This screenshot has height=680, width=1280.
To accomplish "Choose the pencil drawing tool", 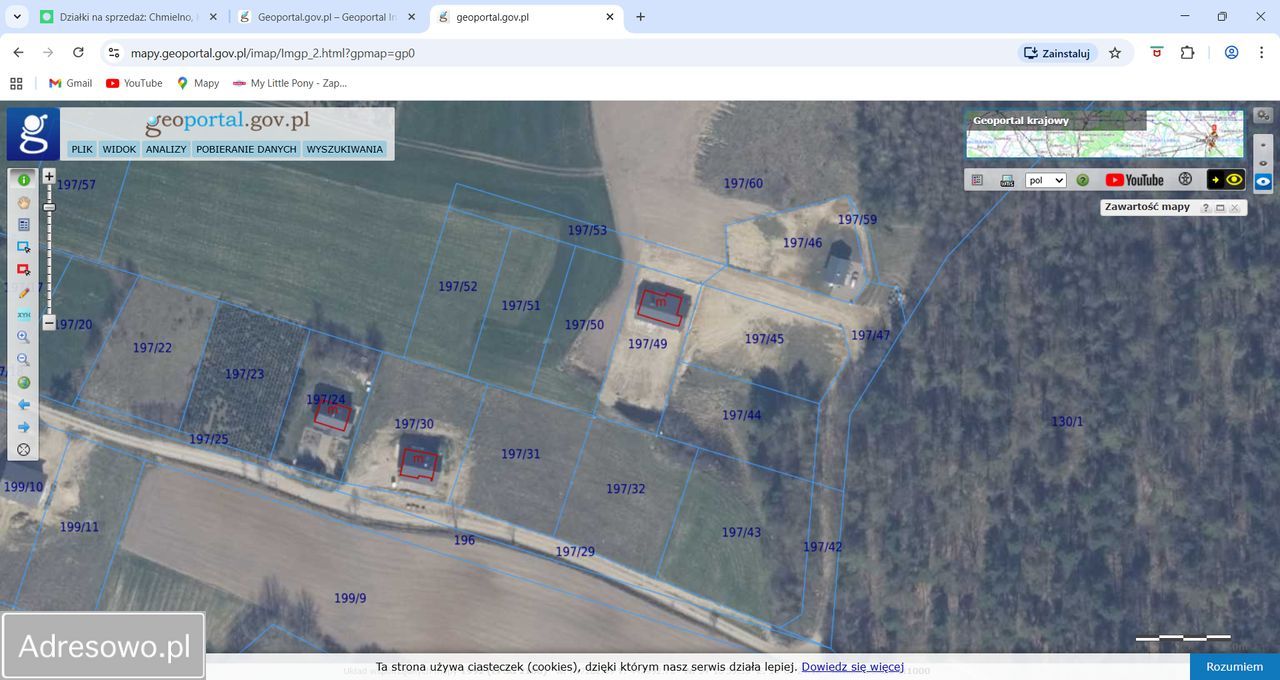I will pyautogui.click(x=24, y=292).
